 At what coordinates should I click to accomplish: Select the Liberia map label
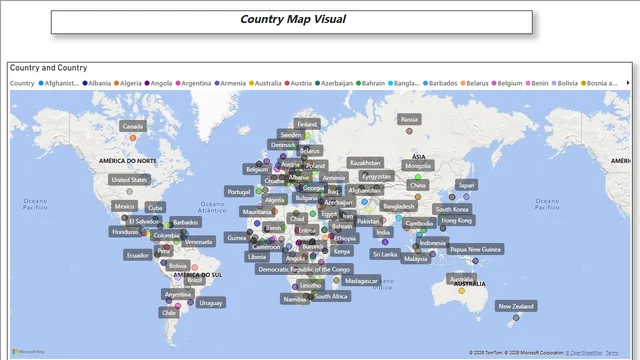pyautogui.click(x=257, y=257)
